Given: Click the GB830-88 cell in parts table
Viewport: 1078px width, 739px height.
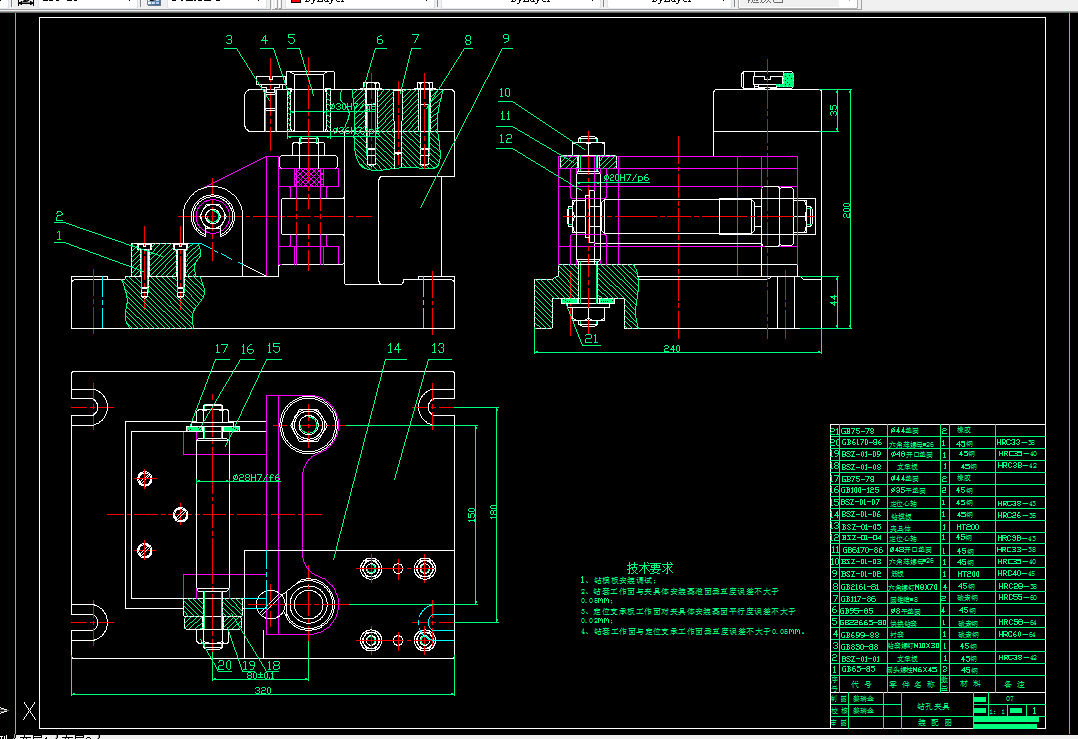Looking at the screenshot, I should pos(859,646).
